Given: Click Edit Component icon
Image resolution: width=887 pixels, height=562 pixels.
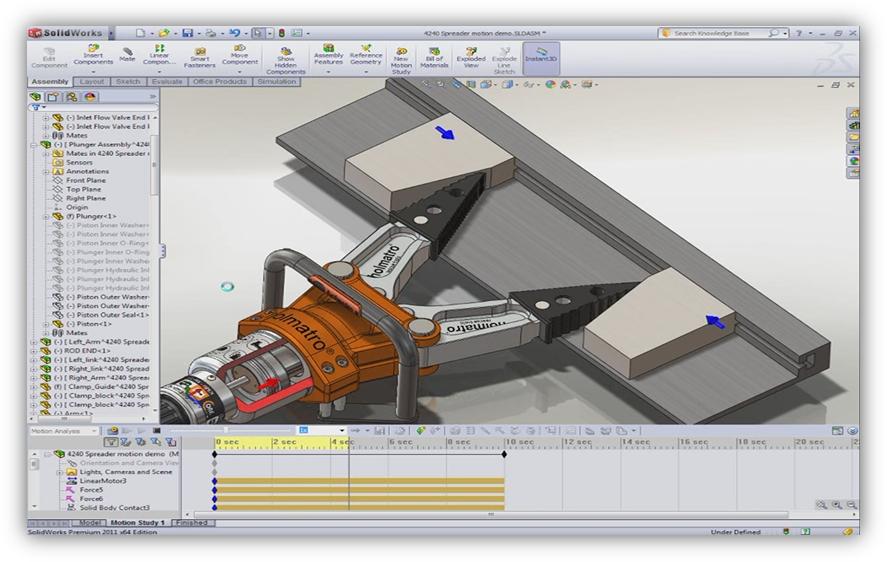Looking at the screenshot, I should [49, 58].
